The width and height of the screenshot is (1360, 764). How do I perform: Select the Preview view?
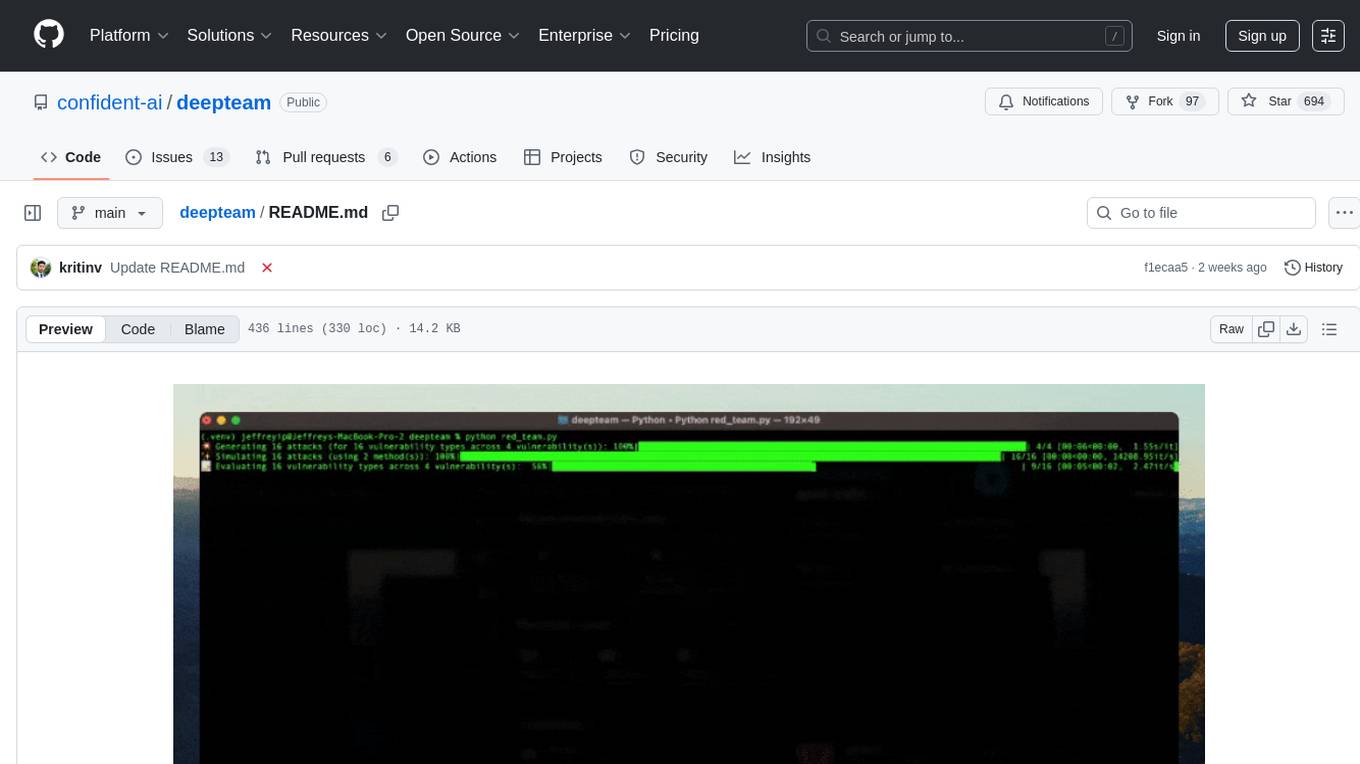tap(66, 329)
